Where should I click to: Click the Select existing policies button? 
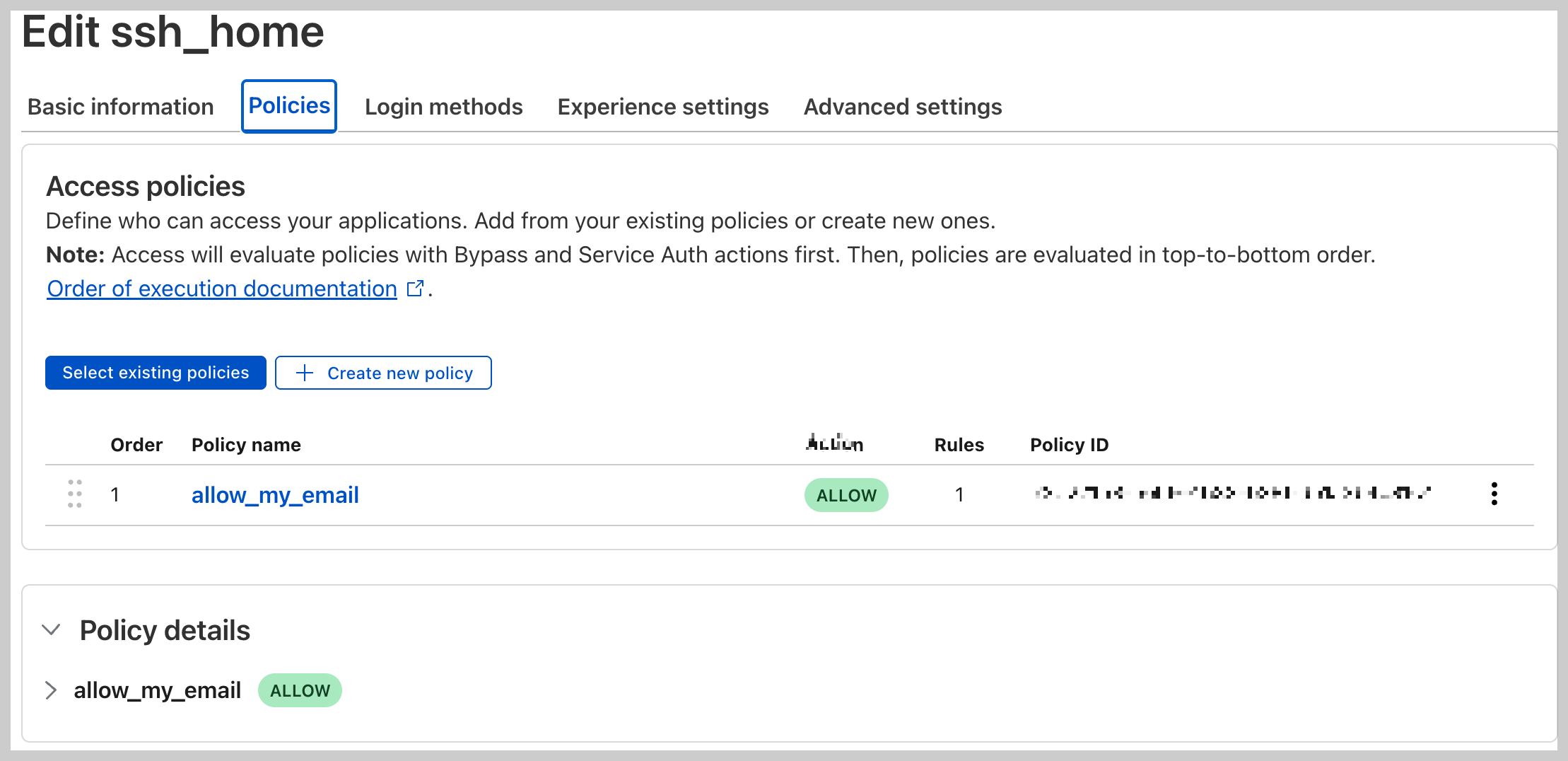[156, 373]
